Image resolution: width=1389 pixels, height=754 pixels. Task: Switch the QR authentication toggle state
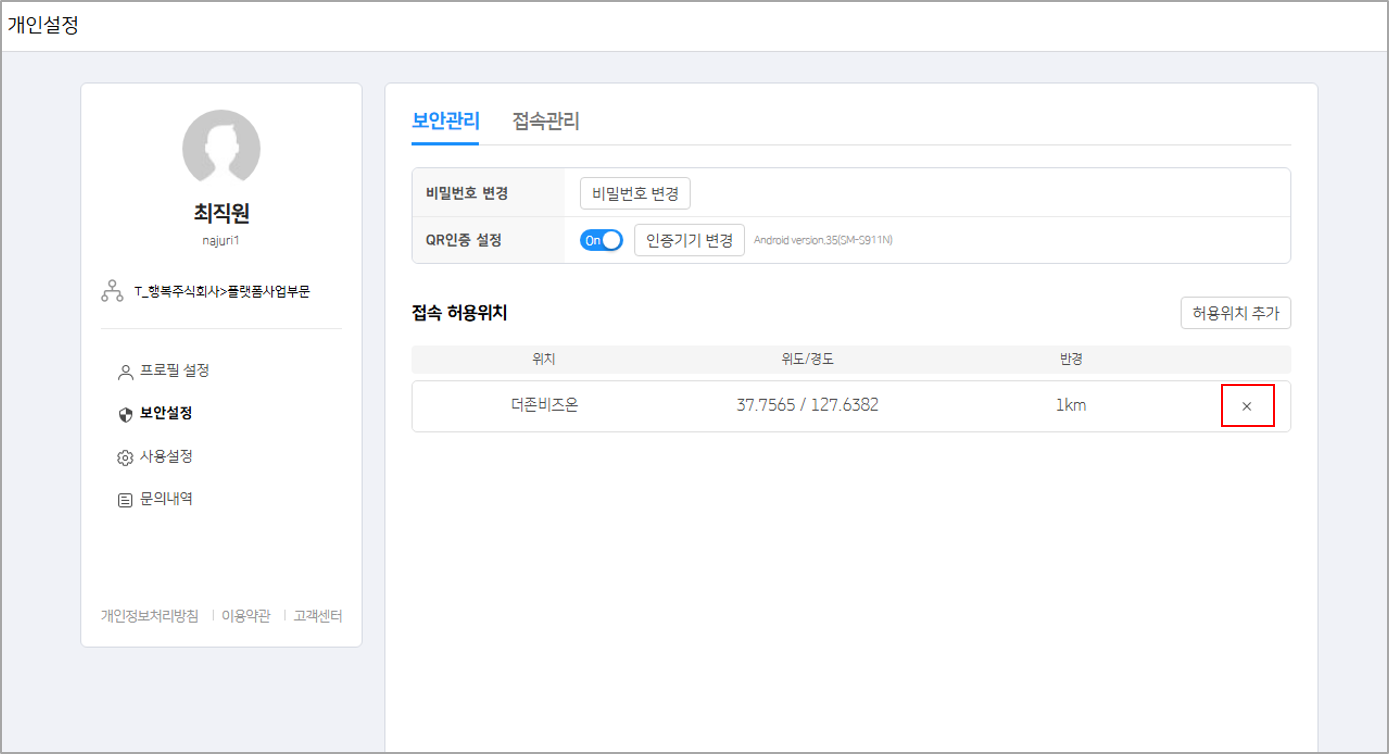pyautogui.click(x=600, y=238)
